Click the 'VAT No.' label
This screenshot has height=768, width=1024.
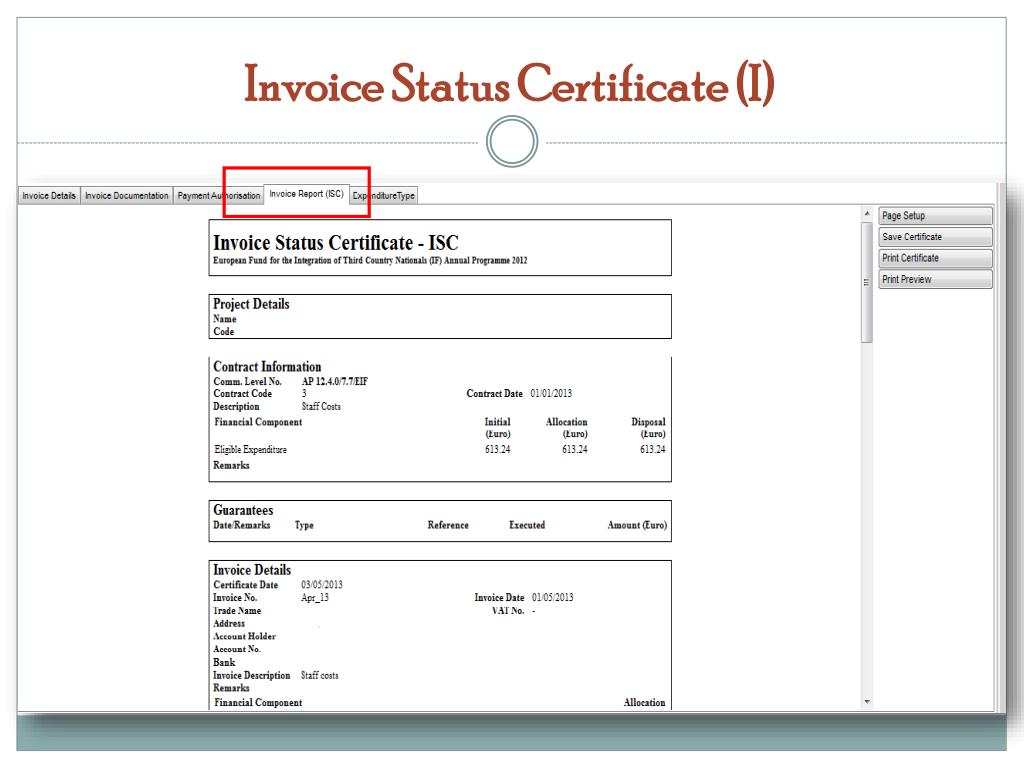coord(508,611)
